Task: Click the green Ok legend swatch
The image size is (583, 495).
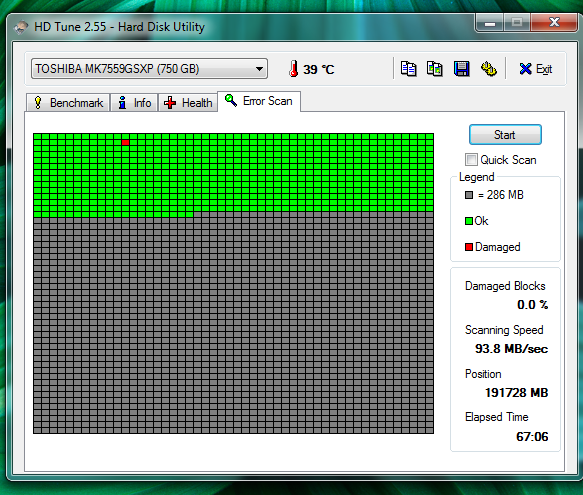Action: pyautogui.click(x=468, y=221)
